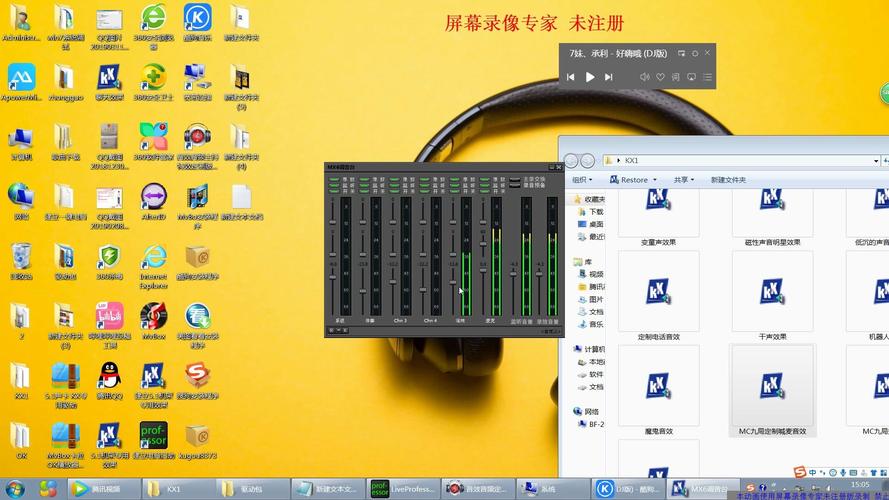This screenshot has height=500, width=889.
Task: Open the Administrator folder on the desktop
Action: pos(22,23)
